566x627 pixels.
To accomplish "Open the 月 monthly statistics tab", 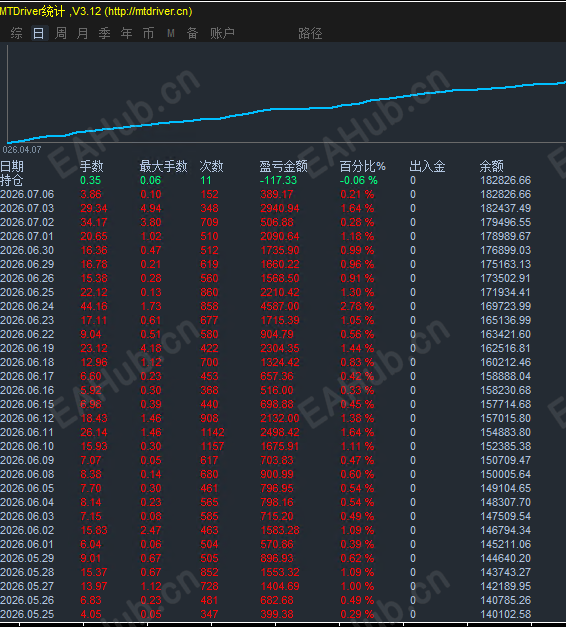I will pyautogui.click(x=82, y=33).
